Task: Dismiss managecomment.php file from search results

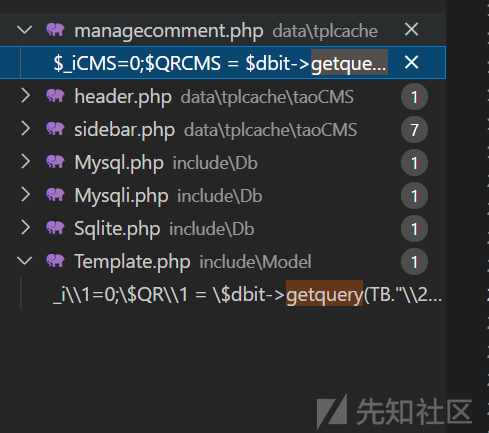Action: pos(411,30)
